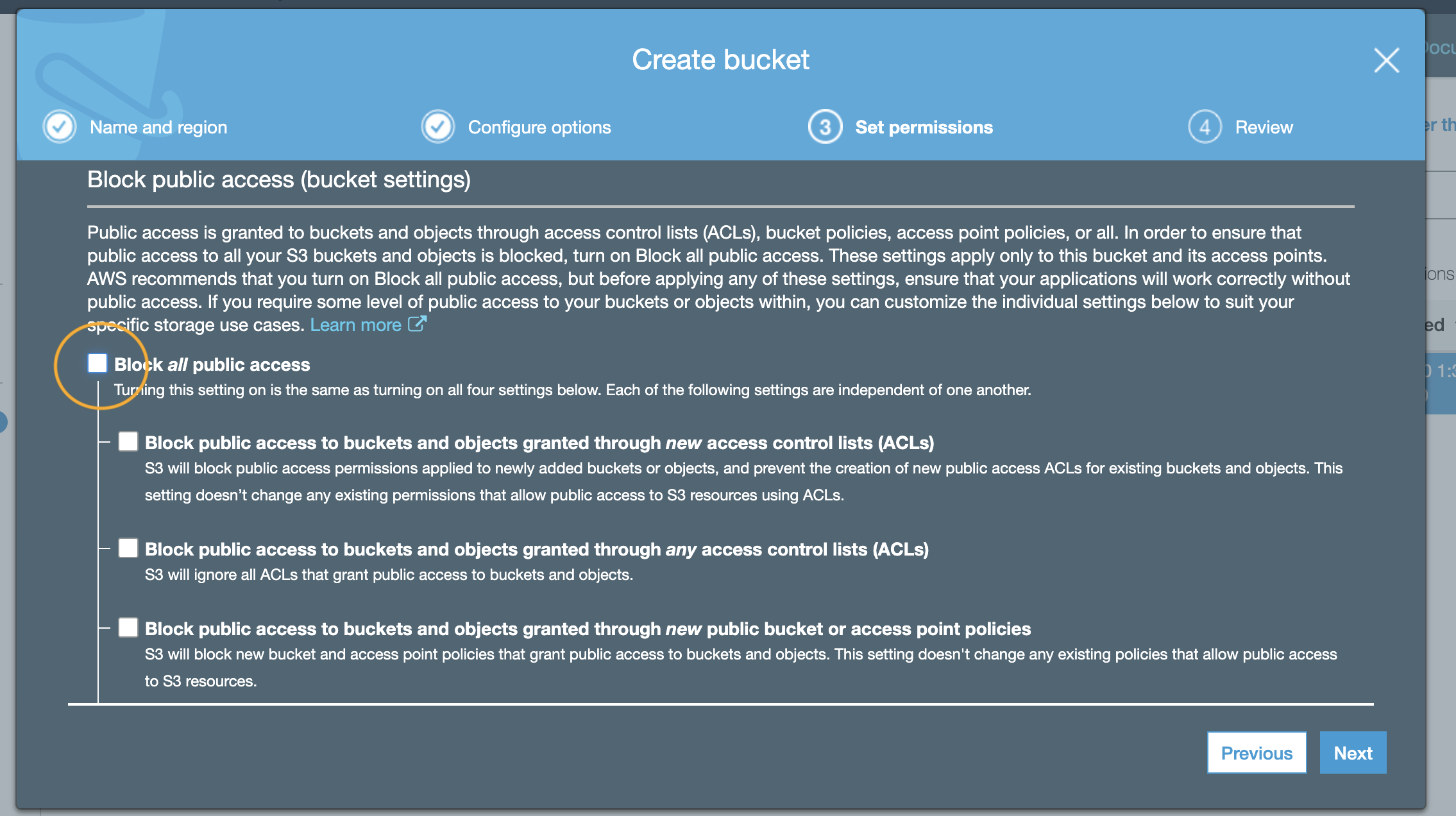Click the 'Review' step number icon
1456x816 pixels.
1205,127
